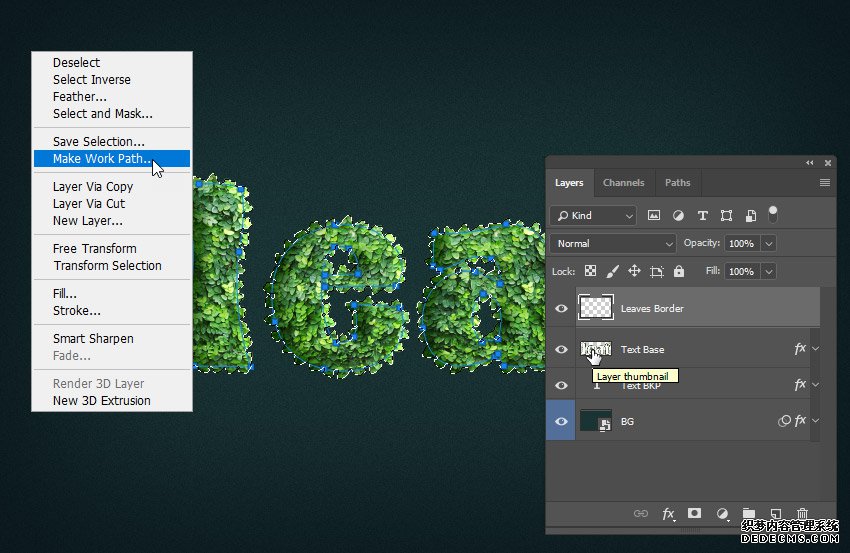Screen dimensions: 850x553
Task: Select the Layers tab
Action: point(569,183)
